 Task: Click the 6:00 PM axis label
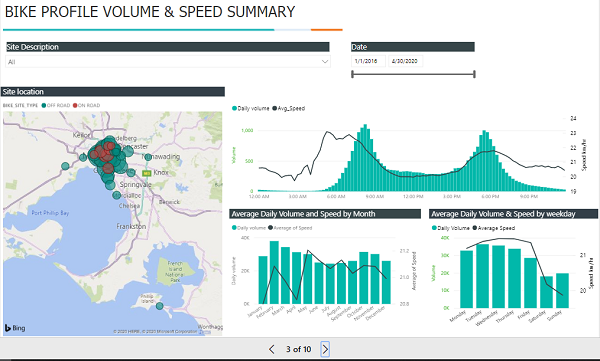(x=490, y=196)
